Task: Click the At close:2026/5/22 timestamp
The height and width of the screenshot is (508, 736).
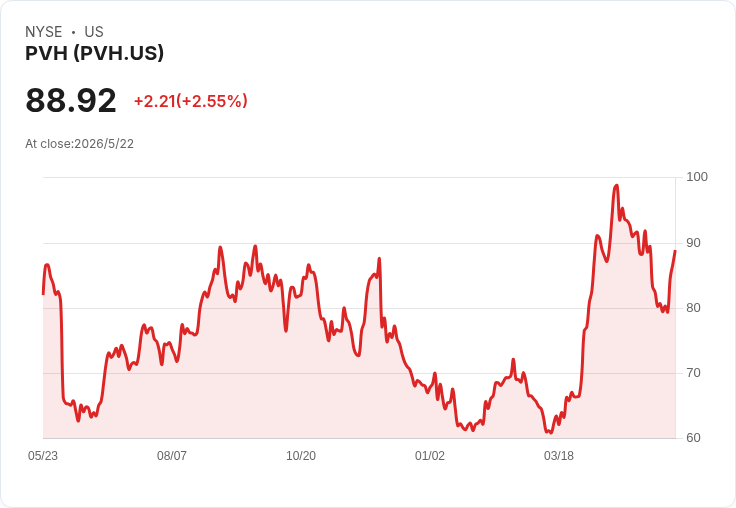Action: 79,144
